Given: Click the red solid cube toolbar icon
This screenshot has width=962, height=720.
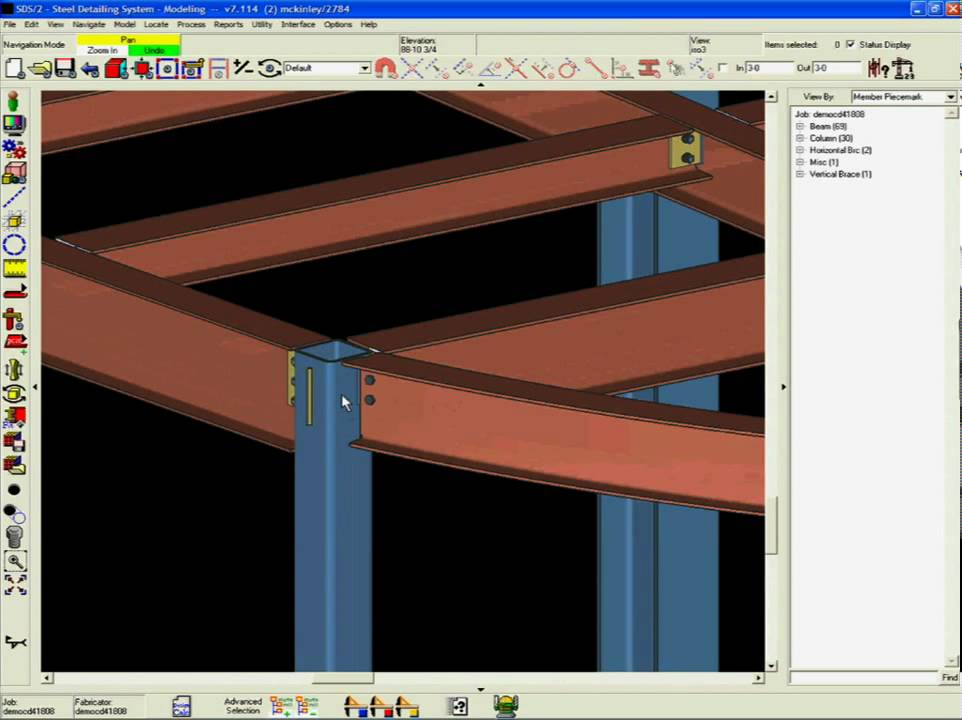Looking at the screenshot, I should click(x=115, y=68).
